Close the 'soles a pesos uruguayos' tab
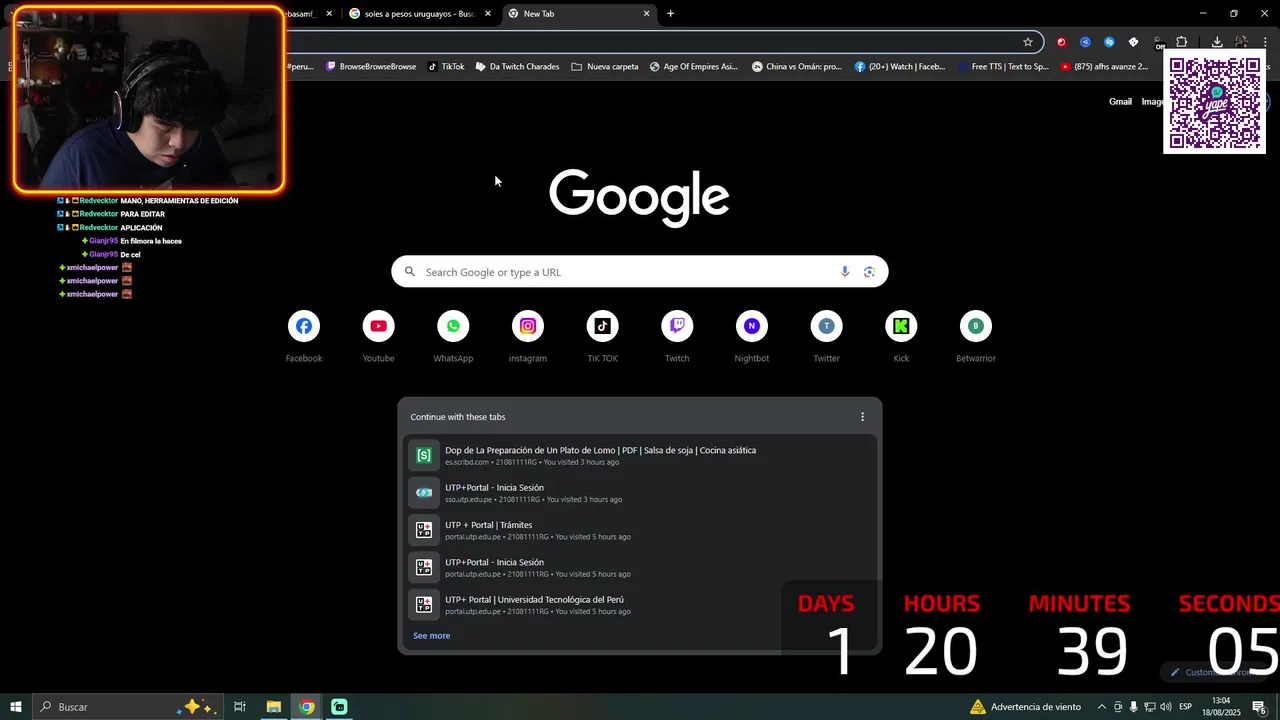 click(488, 14)
